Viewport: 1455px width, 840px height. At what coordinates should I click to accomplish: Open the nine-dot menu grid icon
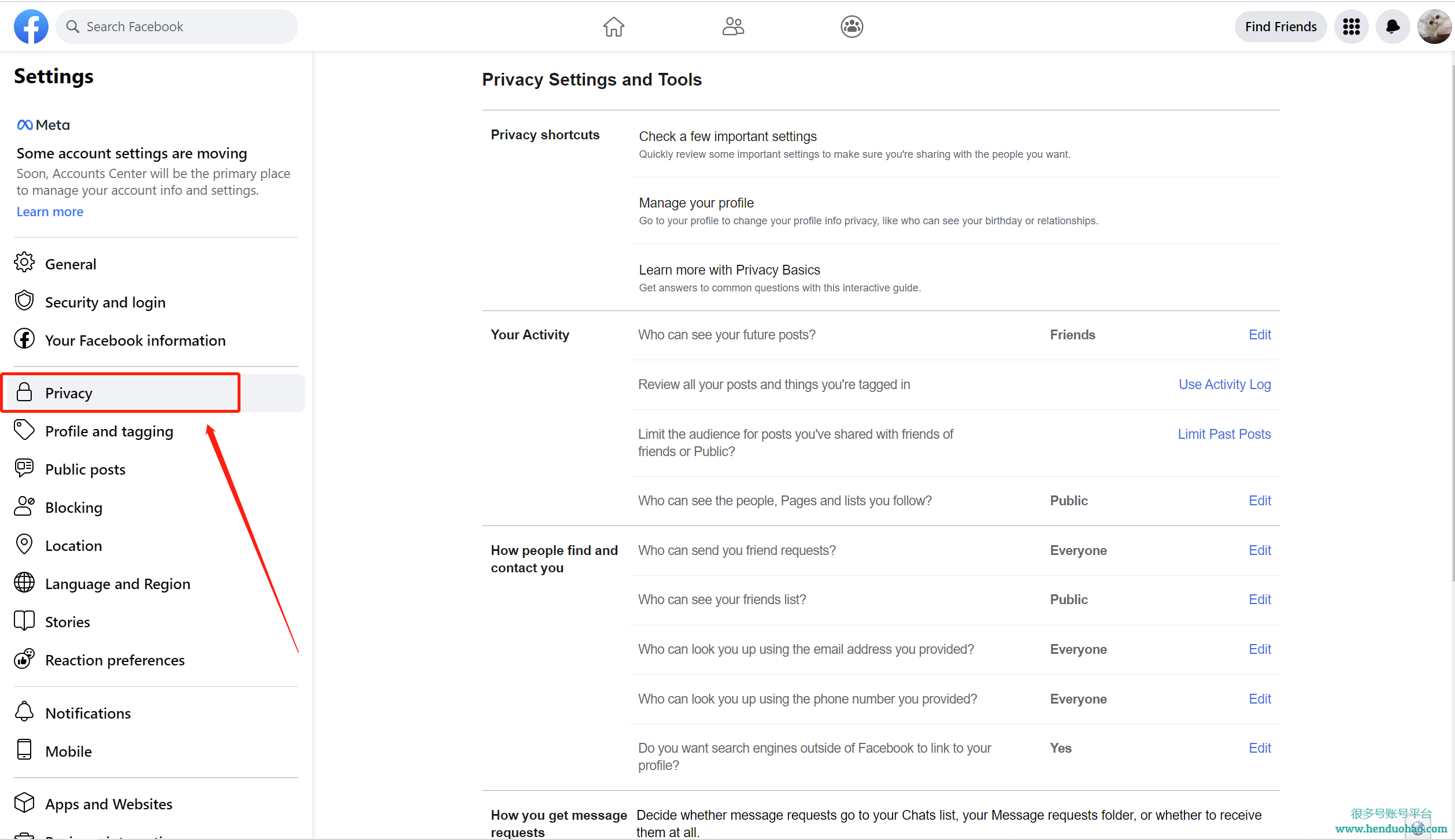(x=1351, y=27)
